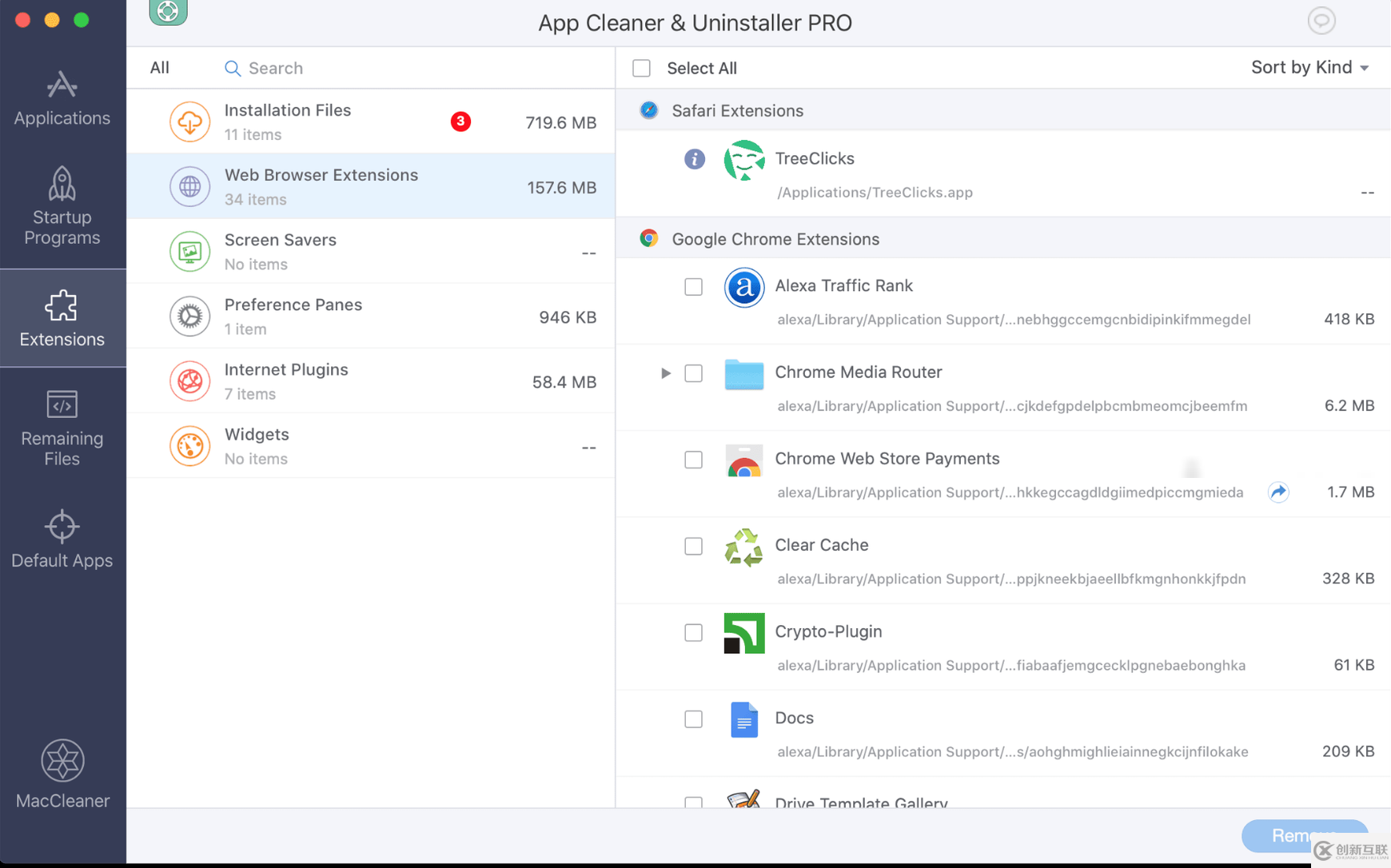This screenshot has width=1391, height=868.
Task: Switch to the All filter tab
Action: point(160,68)
